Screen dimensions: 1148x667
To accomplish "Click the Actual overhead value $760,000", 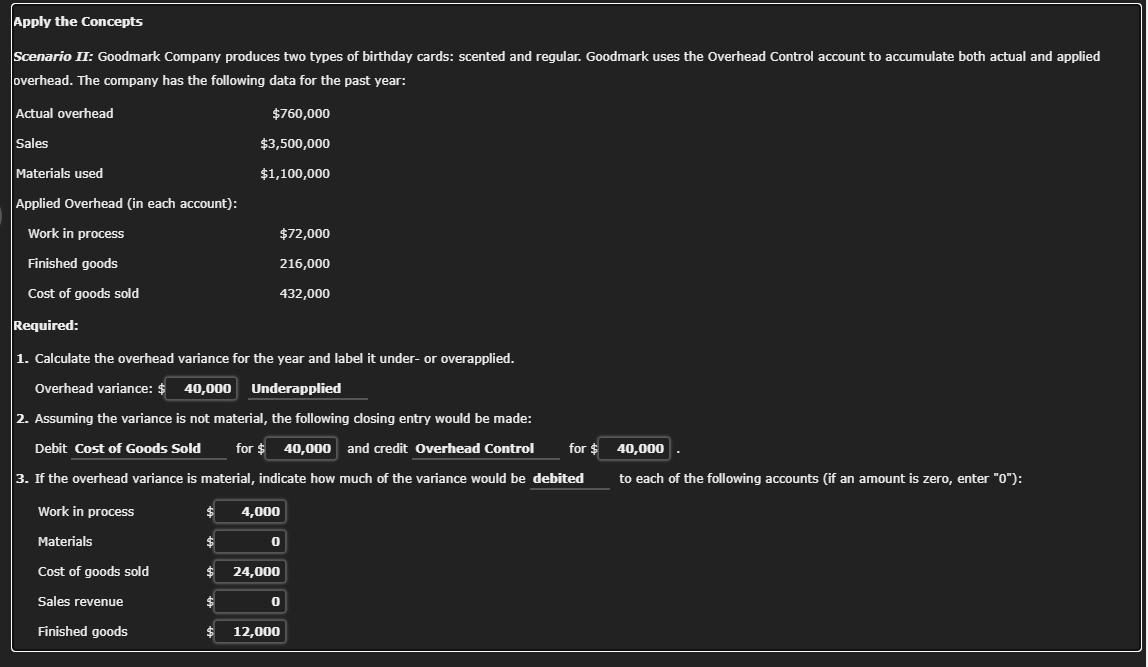I will point(301,113).
